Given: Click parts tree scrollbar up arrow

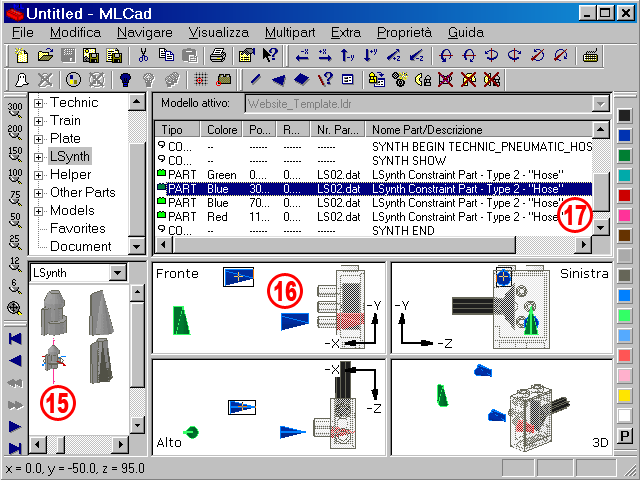Looking at the screenshot, I should [x=137, y=102].
